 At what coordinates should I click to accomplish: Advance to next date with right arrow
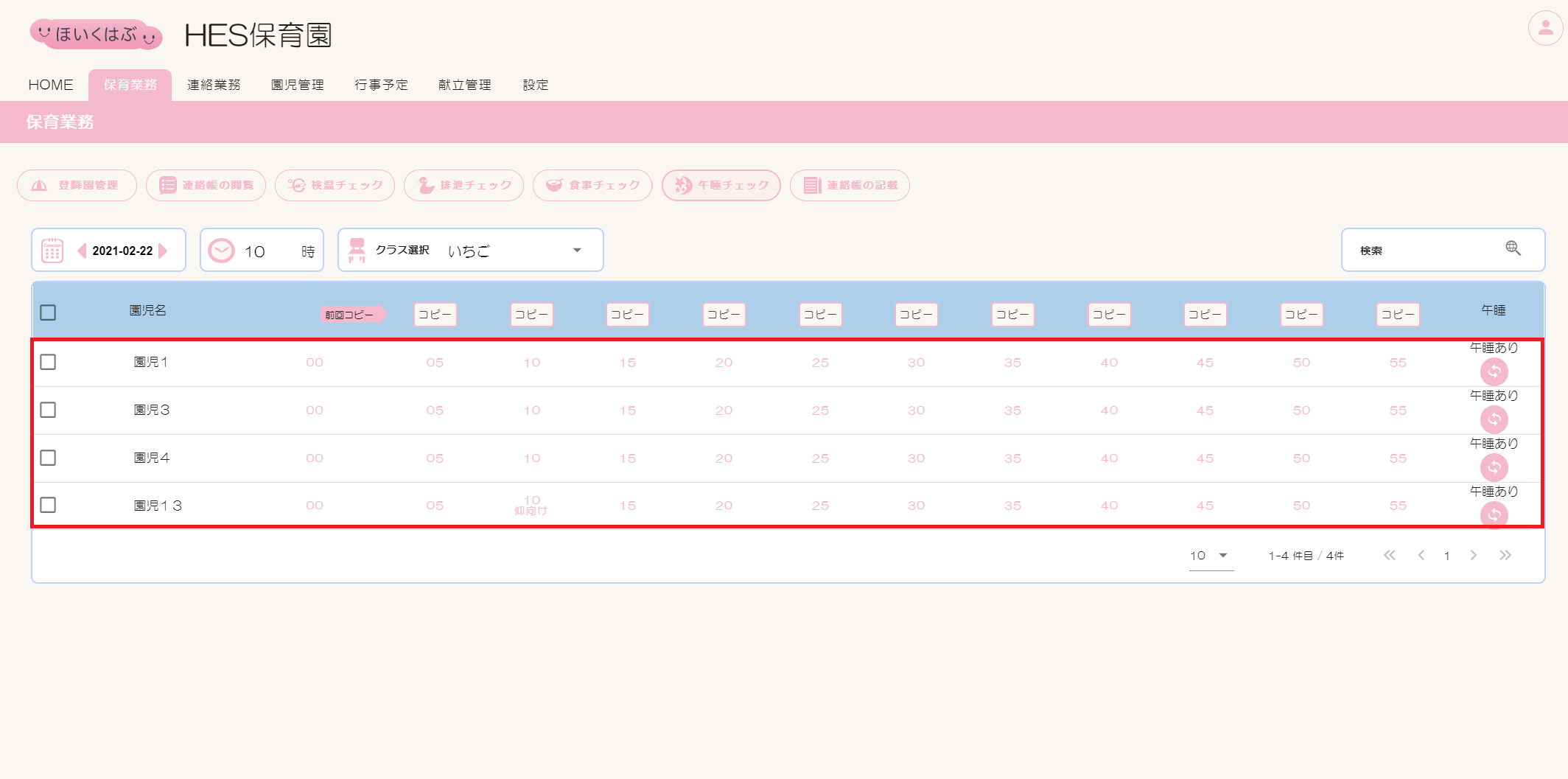click(164, 251)
